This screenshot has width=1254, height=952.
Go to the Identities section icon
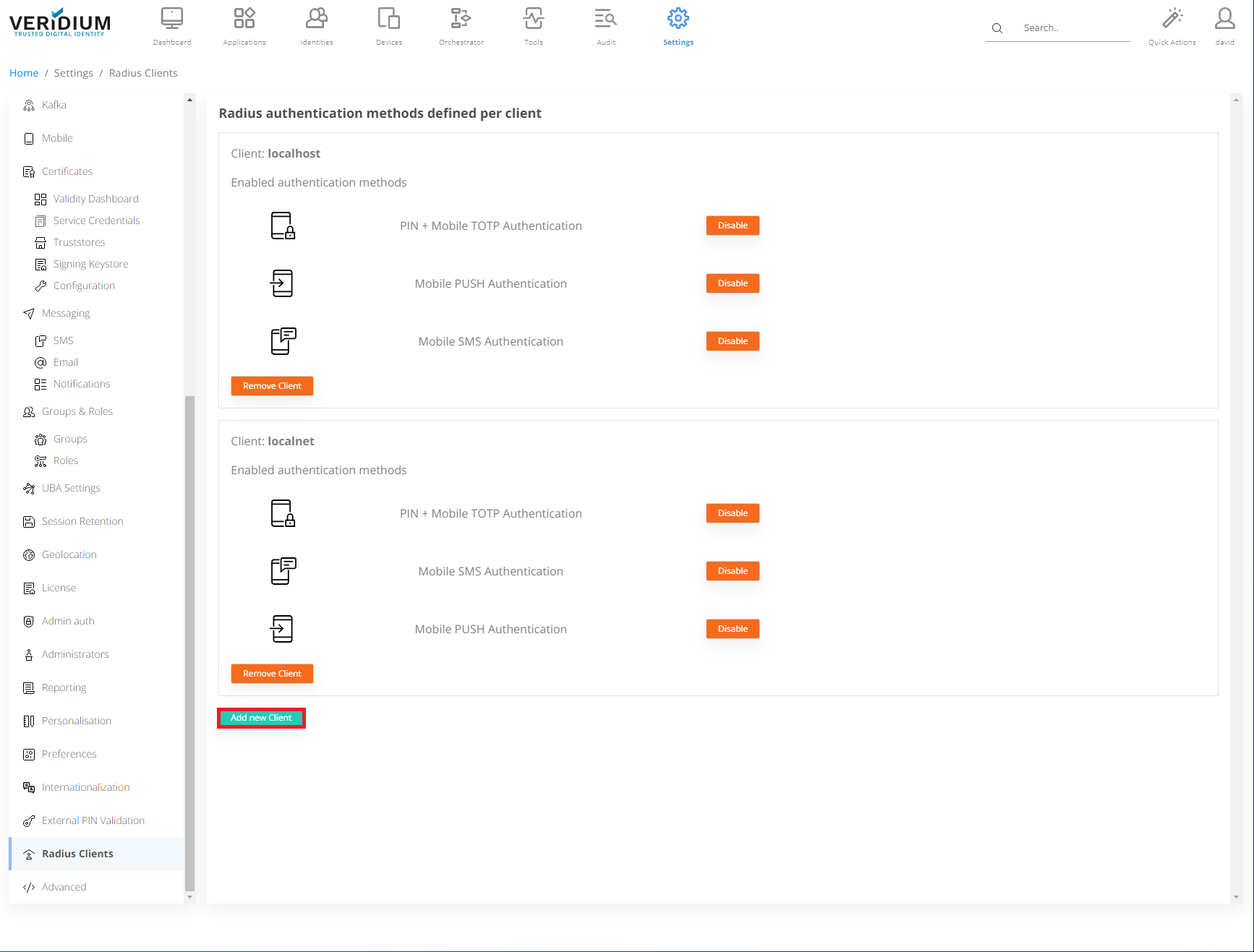tap(317, 19)
